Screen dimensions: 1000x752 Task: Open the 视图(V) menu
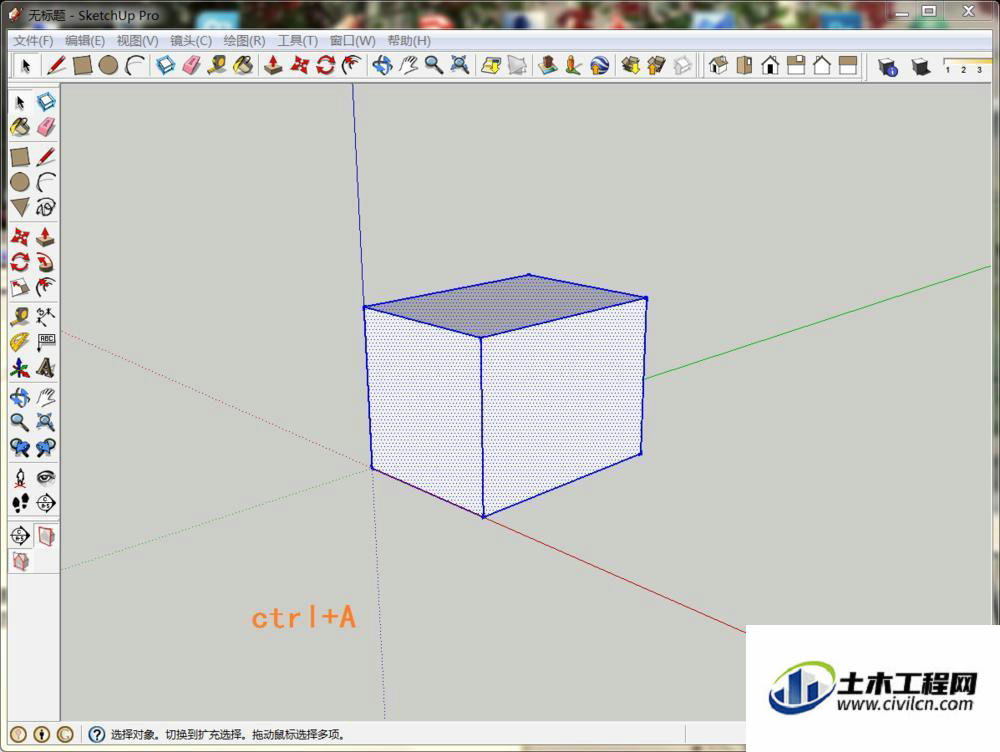point(137,41)
